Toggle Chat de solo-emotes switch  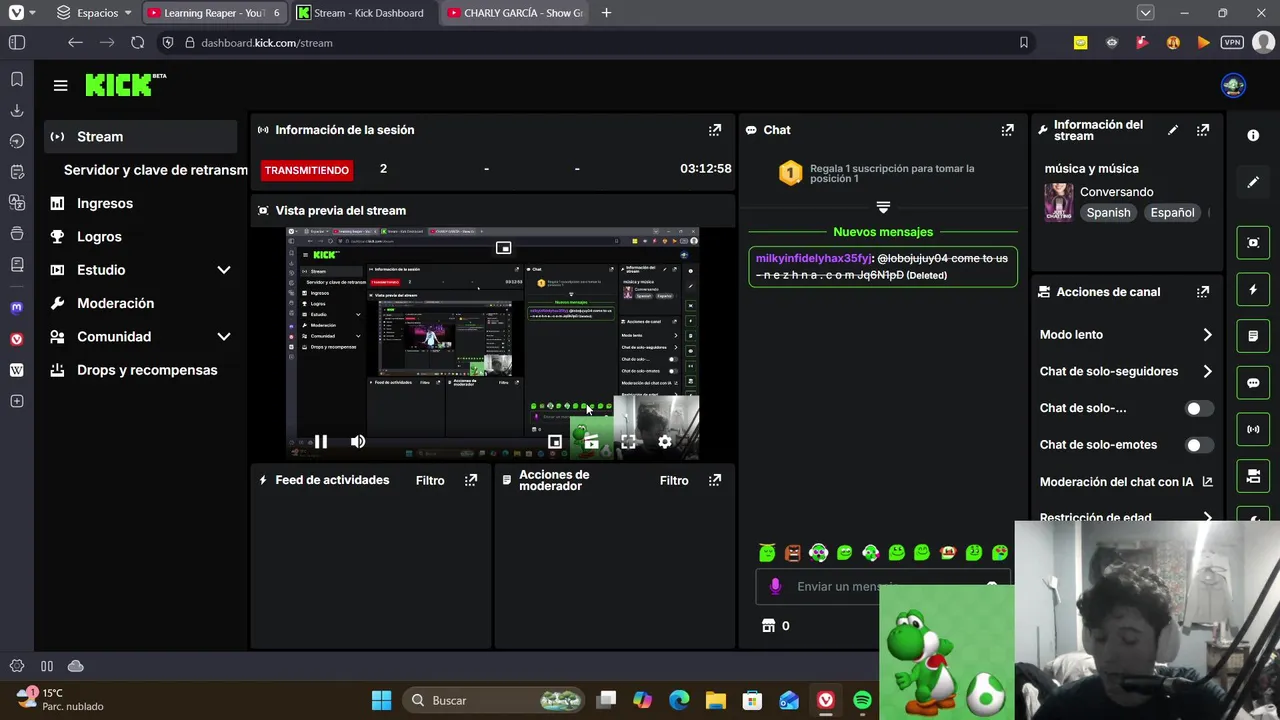(1199, 445)
